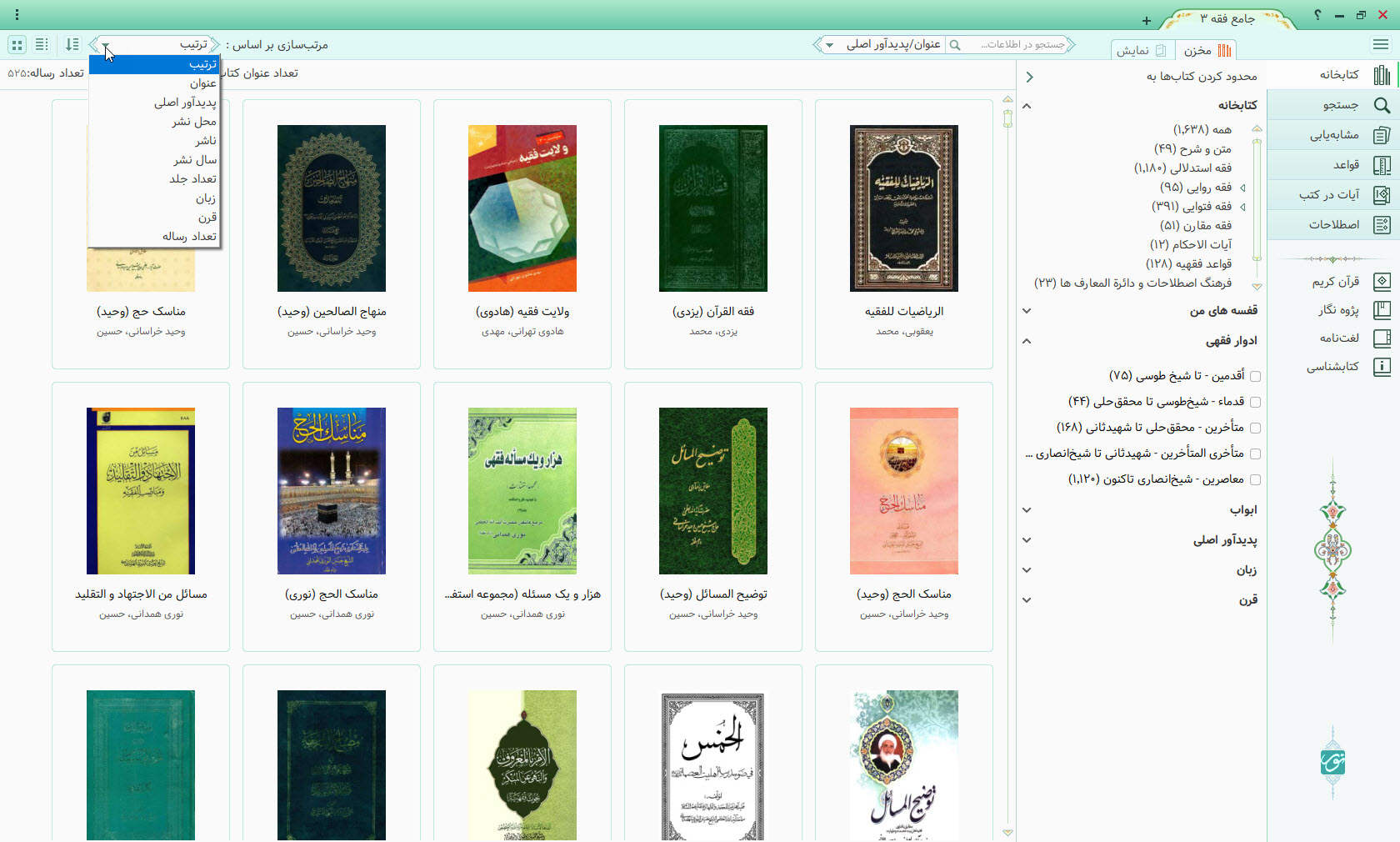Filter by فقه مقارن (۵۱)
The height and width of the screenshot is (842, 1400).
click(1195, 225)
